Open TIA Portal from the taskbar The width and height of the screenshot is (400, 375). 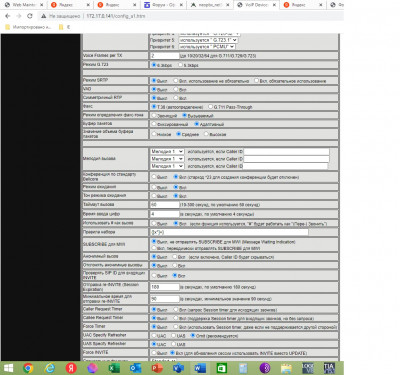pyautogui.click(x=329, y=368)
